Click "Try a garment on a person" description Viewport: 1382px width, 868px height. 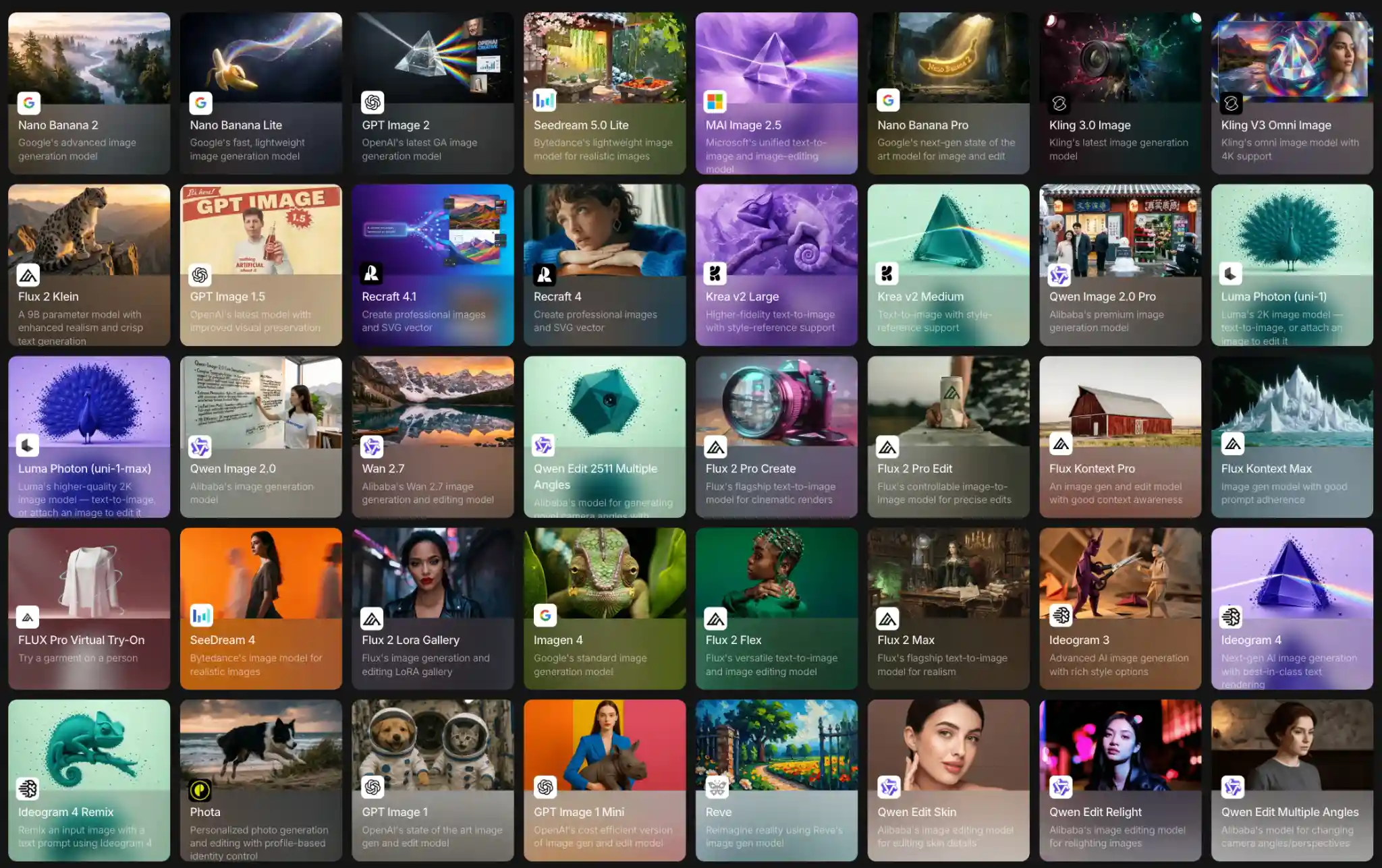[78, 658]
